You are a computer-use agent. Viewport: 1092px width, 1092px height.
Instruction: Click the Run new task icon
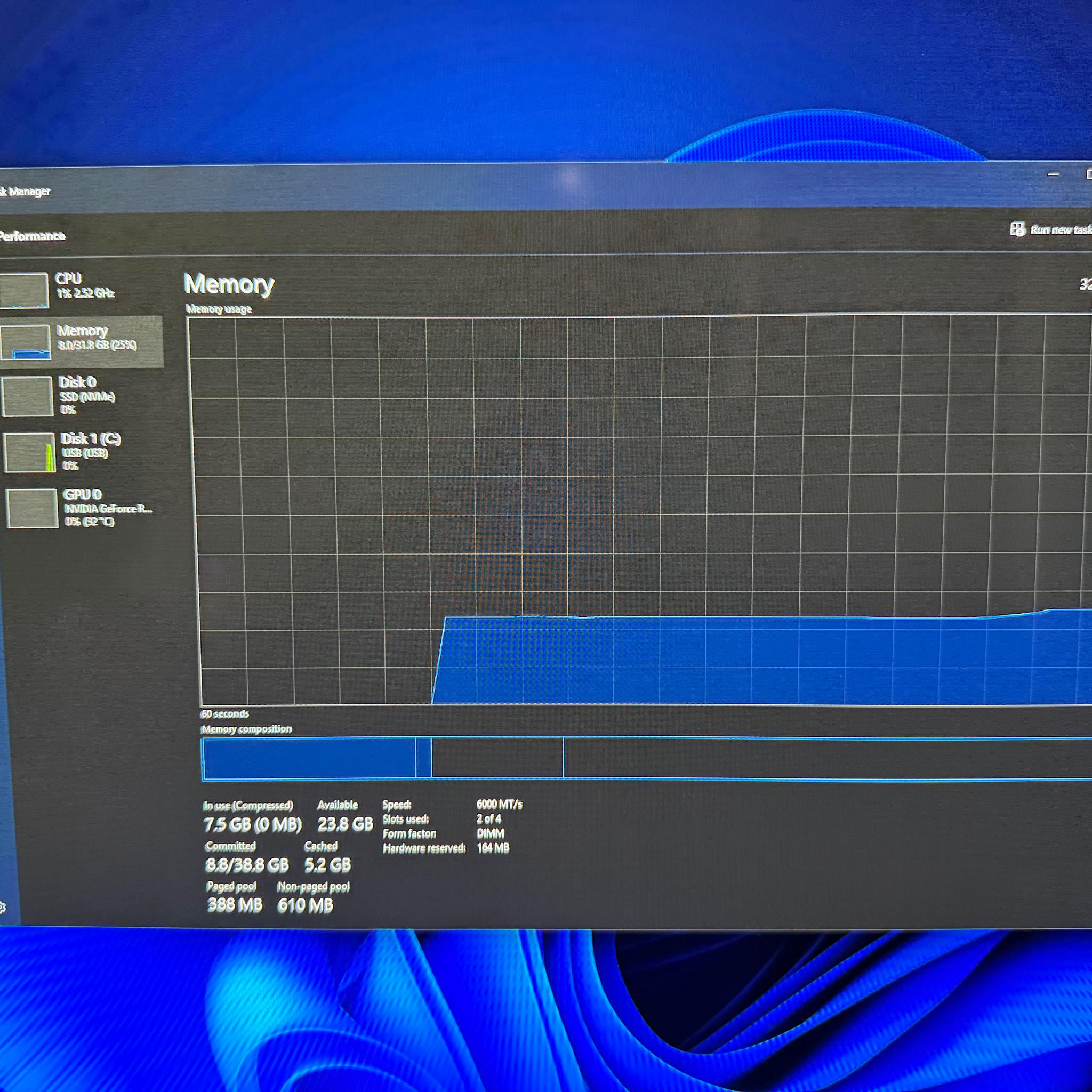tap(1017, 229)
